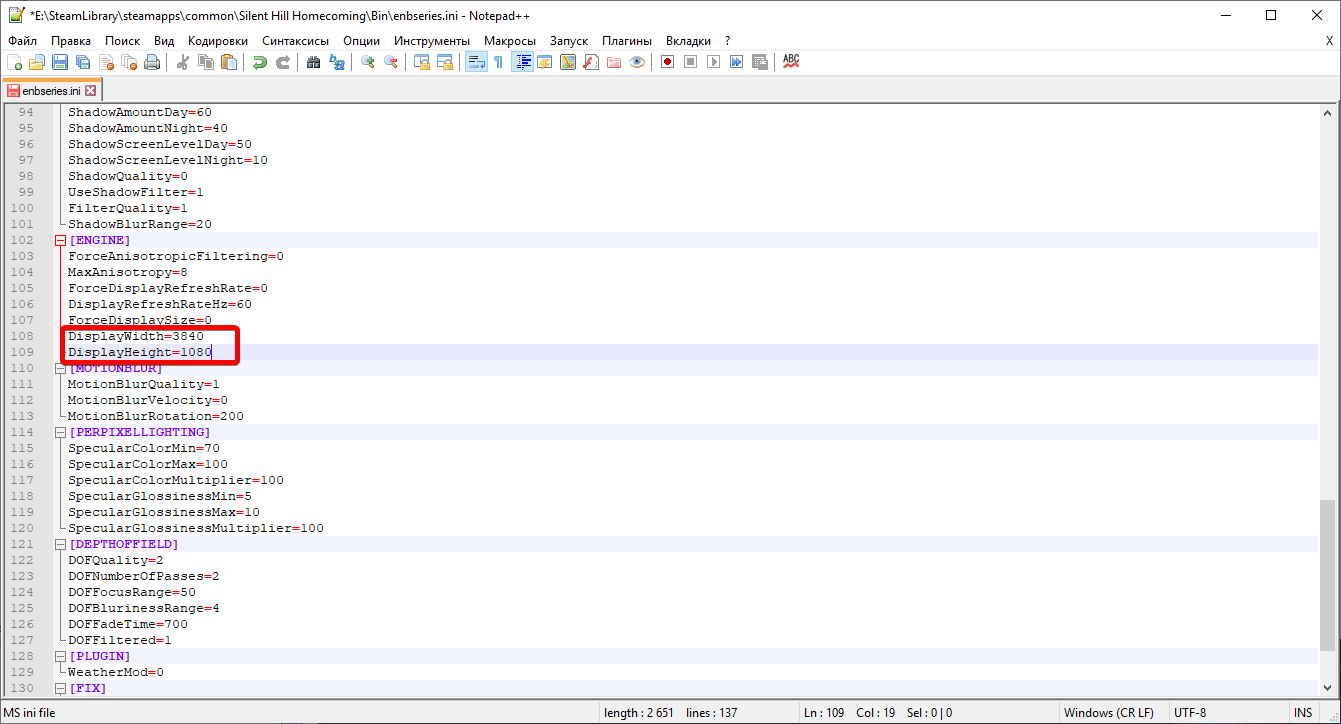Click the Open file toolbar icon
This screenshot has width=1341, height=724.
pyautogui.click(x=37, y=62)
